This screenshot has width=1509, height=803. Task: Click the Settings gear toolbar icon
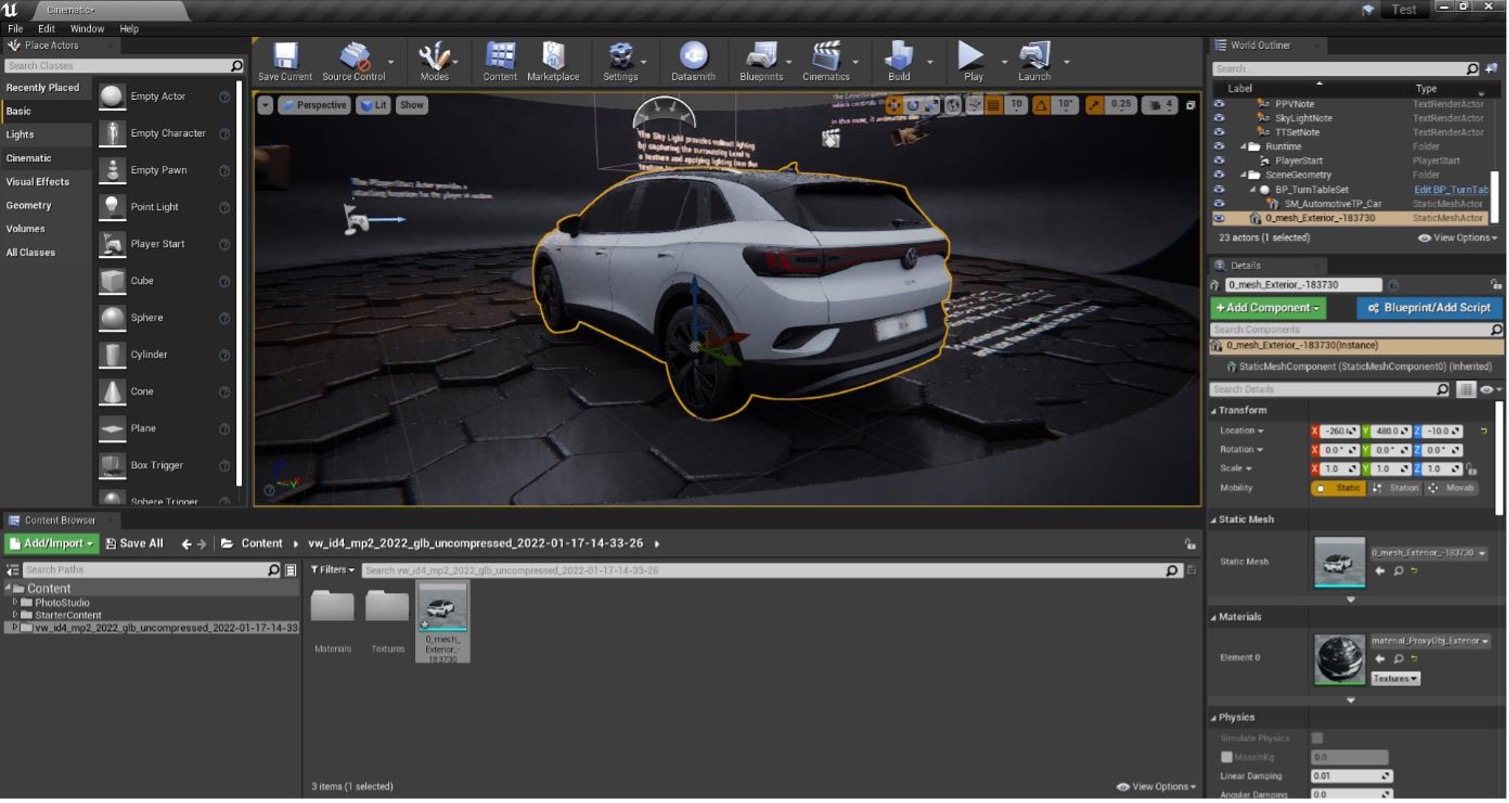point(620,56)
